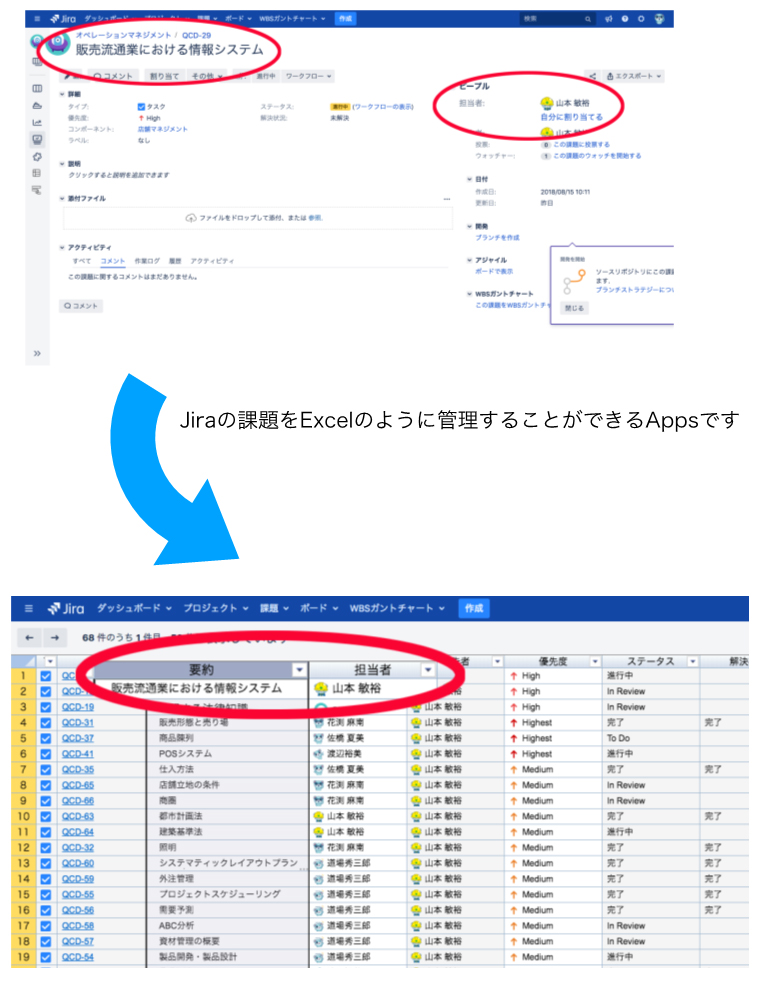Go forward with the right arrow in the spreadsheet toolbar

click(55, 638)
